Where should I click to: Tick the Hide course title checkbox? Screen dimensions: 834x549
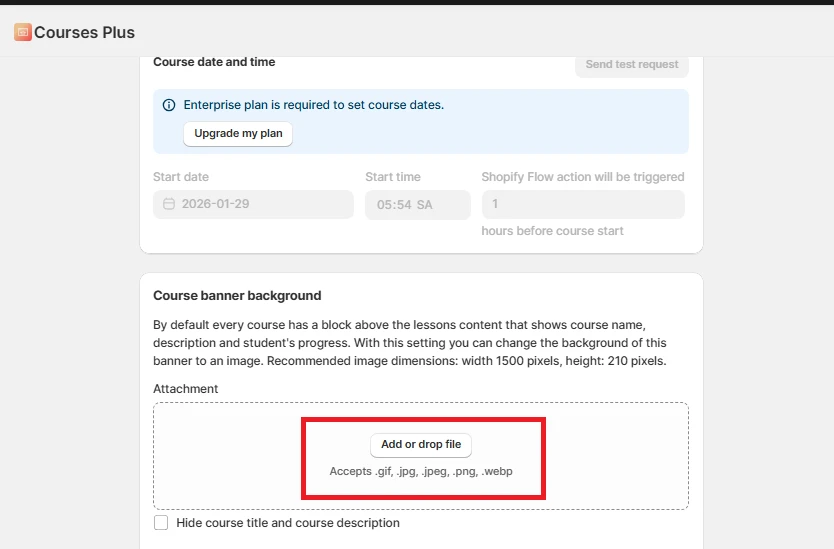161,523
